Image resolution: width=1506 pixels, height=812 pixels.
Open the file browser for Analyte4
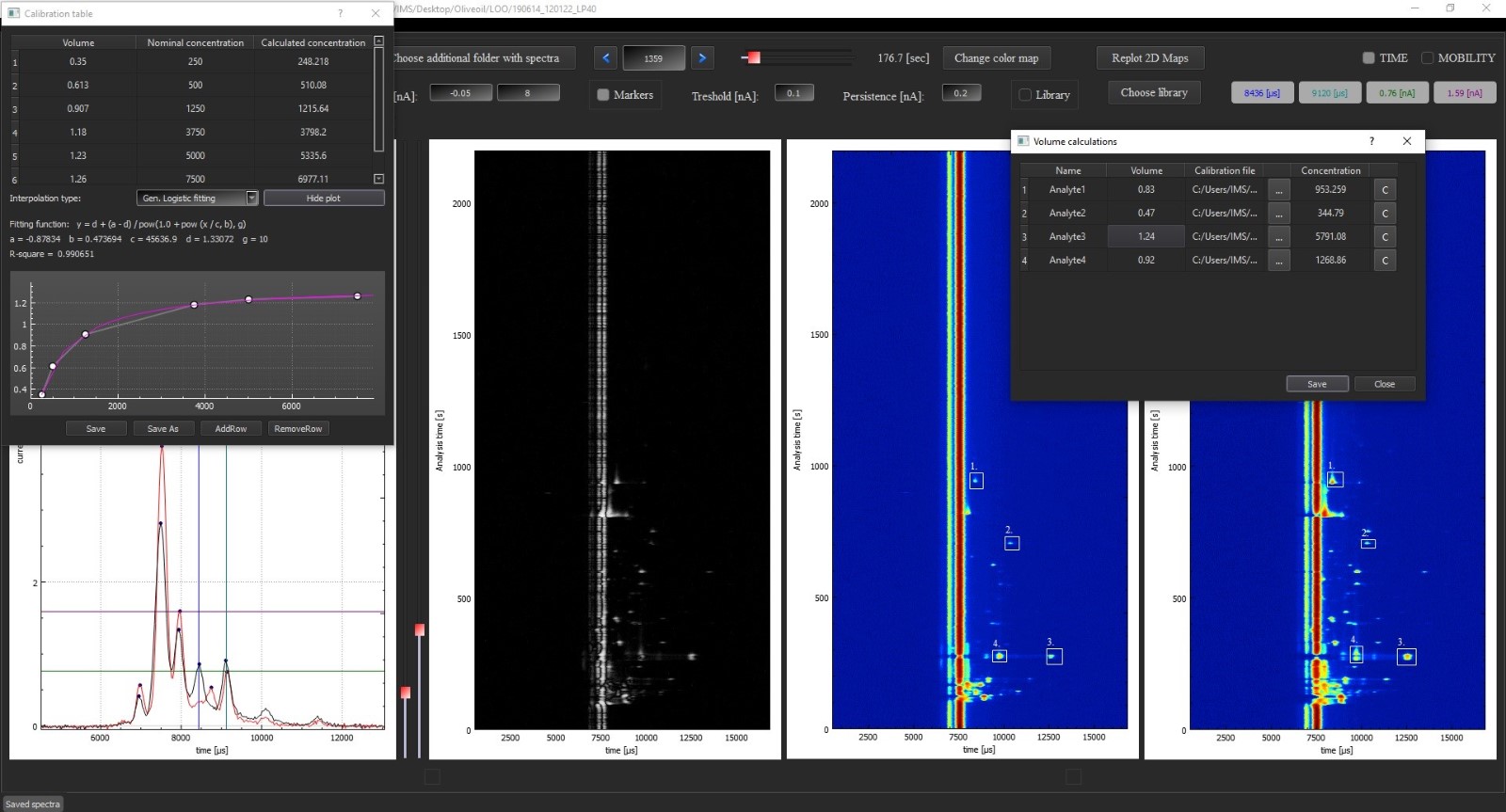tap(1278, 261)
